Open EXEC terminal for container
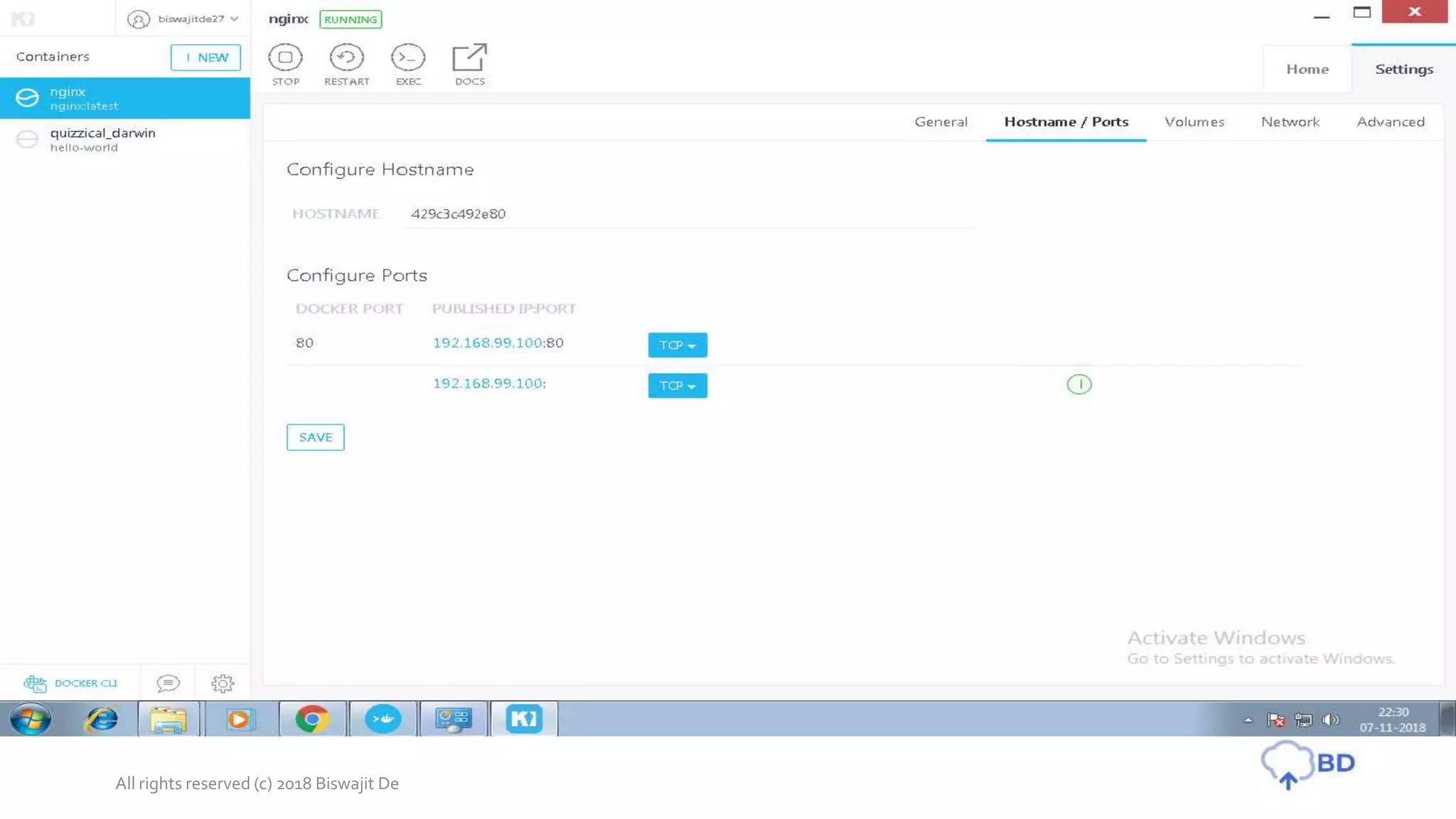1456x819 pixels. (408, 58)
